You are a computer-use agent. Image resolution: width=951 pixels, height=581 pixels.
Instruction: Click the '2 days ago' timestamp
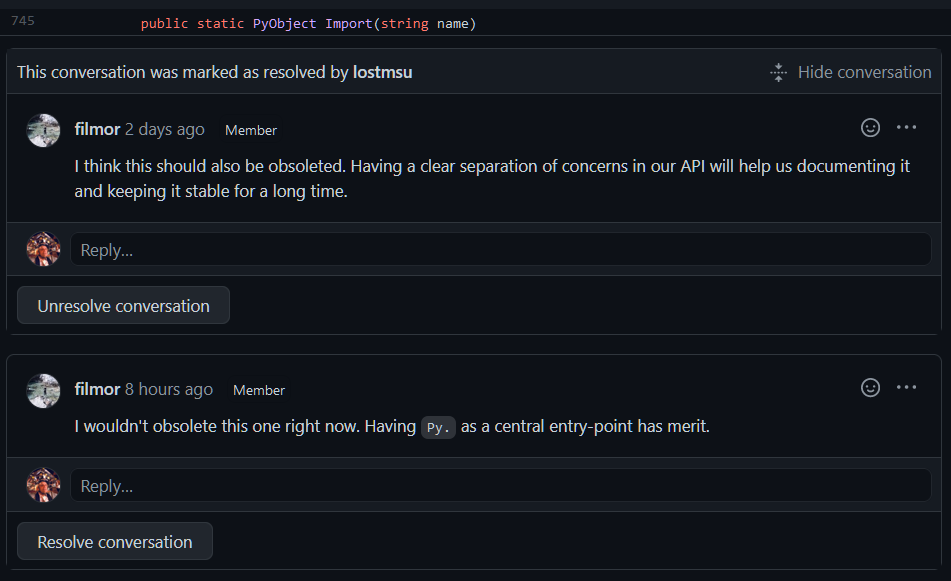pyautogui.click(x=164, y=130)
